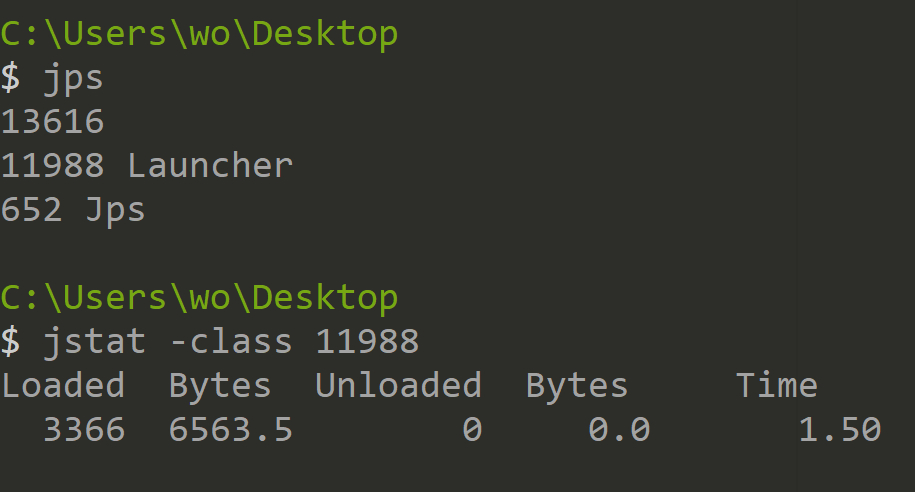Click the Launcher process name
The image size is (915, 492).
[x=210, y=166]
